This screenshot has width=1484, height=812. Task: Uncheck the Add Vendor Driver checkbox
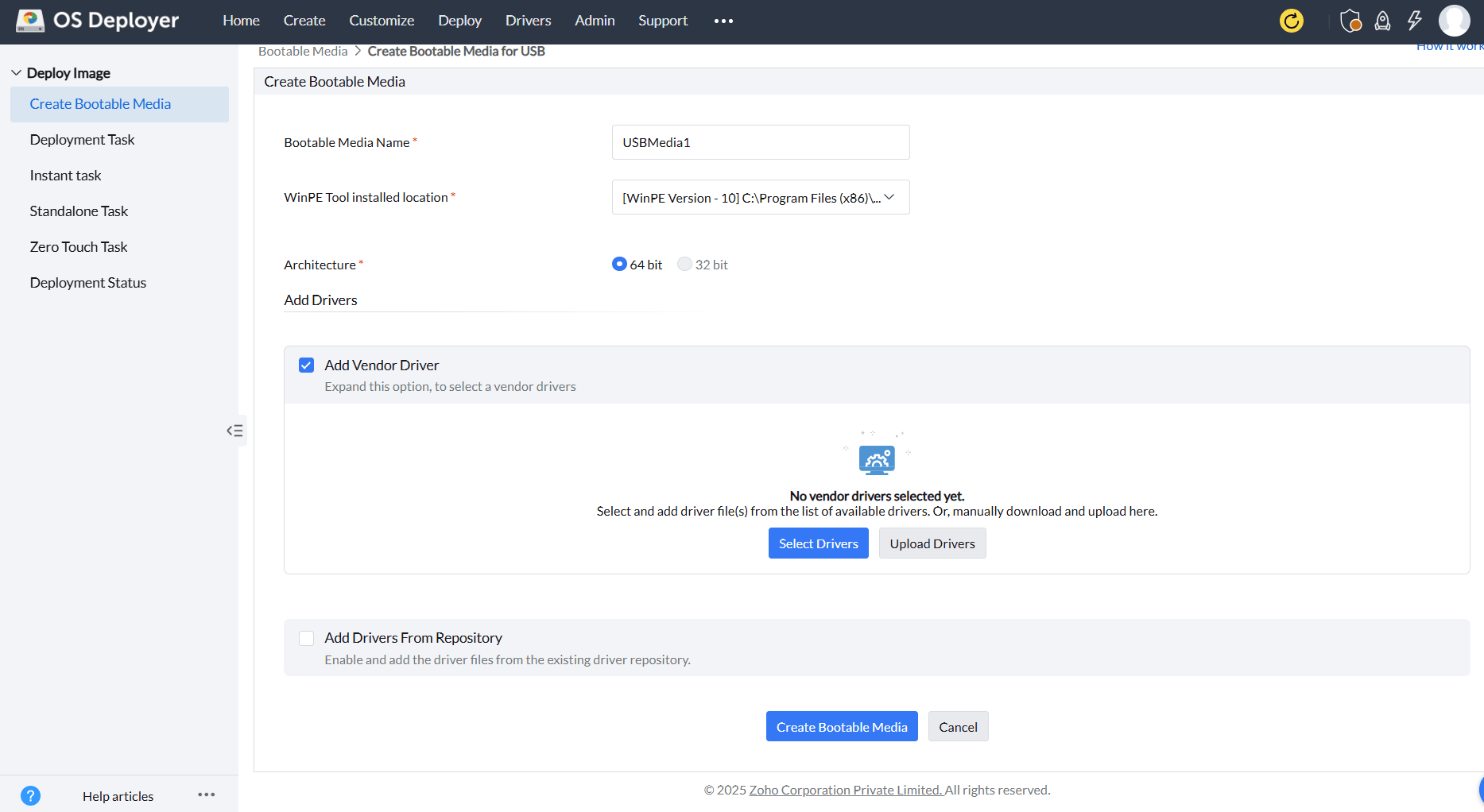tap(306, 365)
